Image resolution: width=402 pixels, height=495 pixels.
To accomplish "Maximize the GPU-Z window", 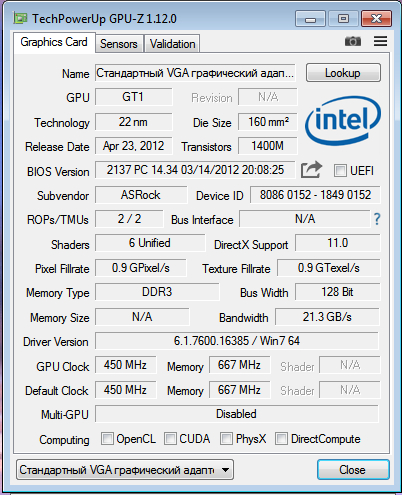I will tap(343, 19).
